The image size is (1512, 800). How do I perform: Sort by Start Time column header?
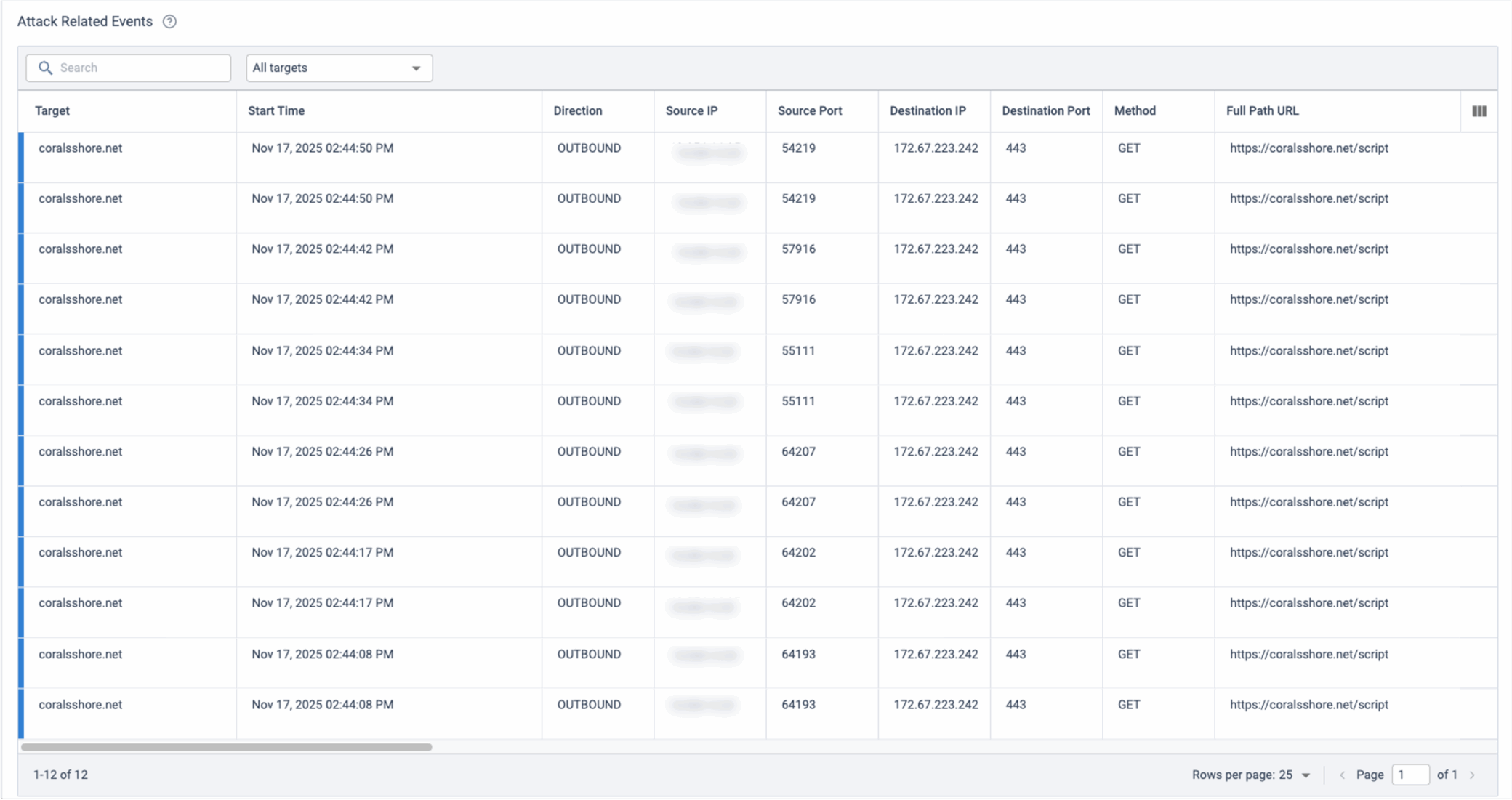pos(276,110)
